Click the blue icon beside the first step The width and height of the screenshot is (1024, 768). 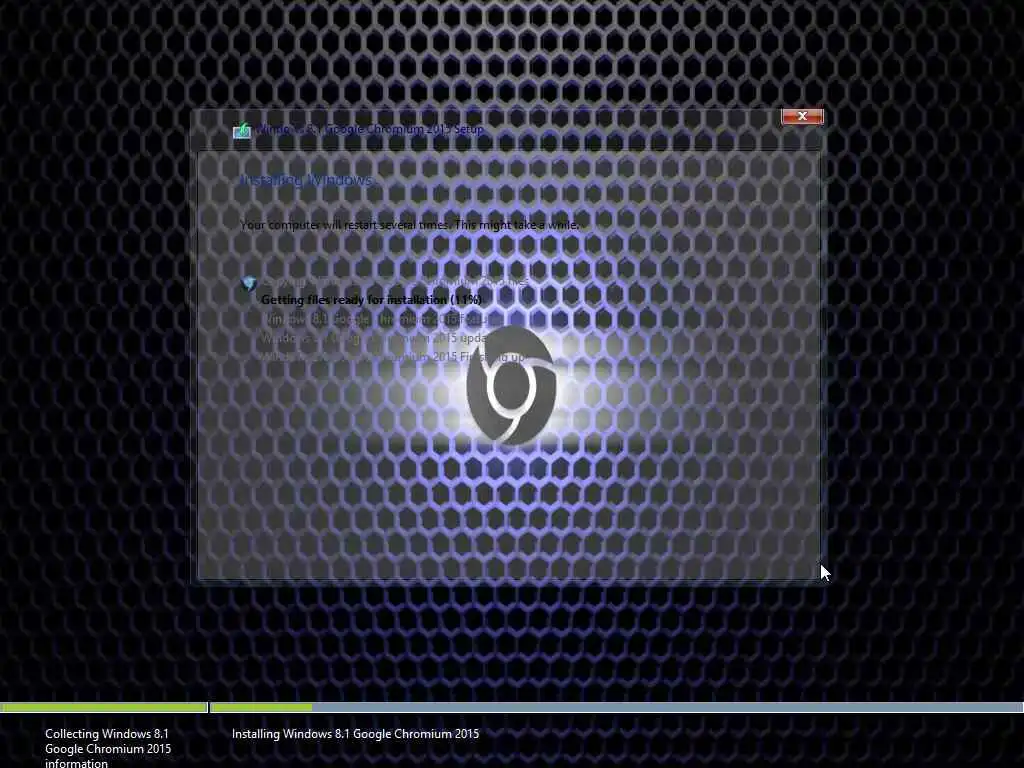(x=249, y=283)
